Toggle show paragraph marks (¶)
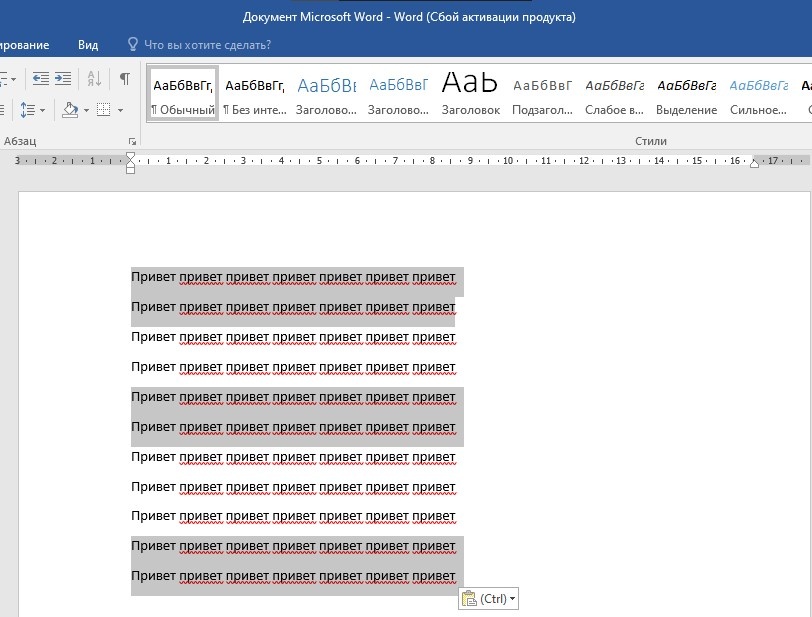The width and height of the screenshot is (812, 617). pyautogui.click(x=124, y=79)
